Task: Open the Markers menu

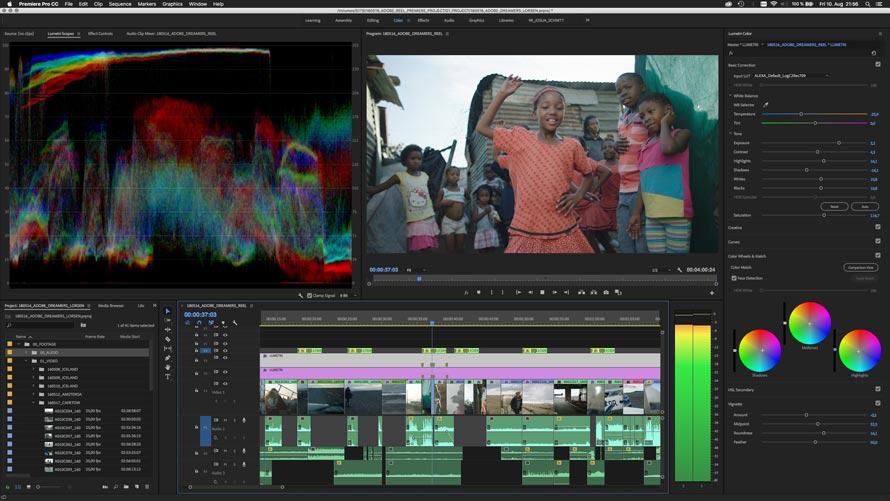Action: pos(146,4)
